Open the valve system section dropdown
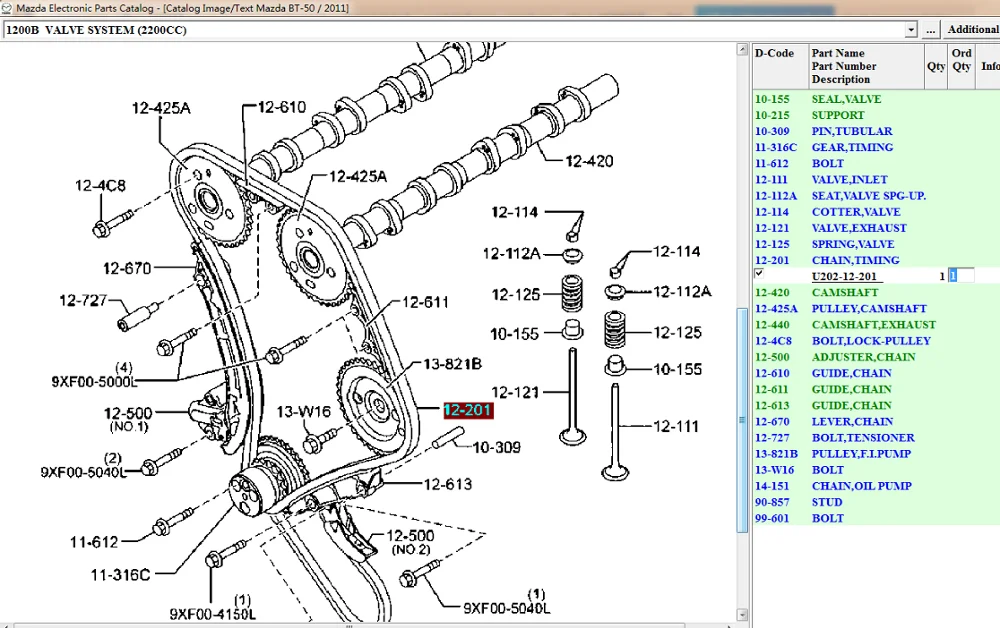Viewport: 1000px width, 628px height. click(912, 29)
